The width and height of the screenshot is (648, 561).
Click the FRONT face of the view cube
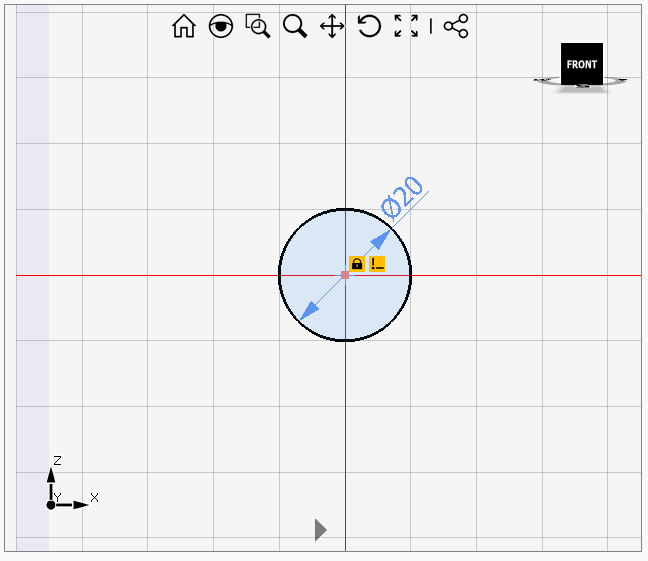581,64
